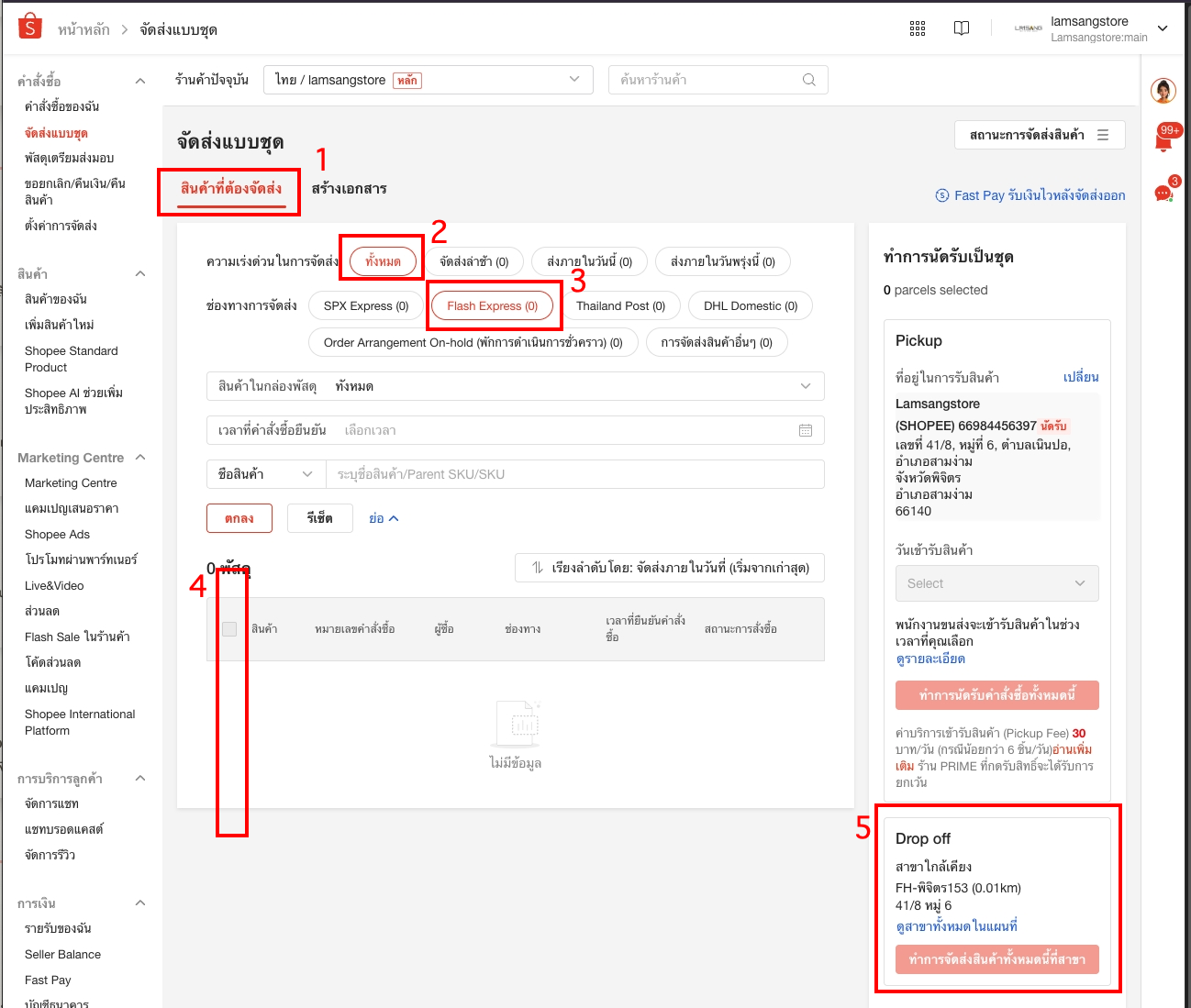Open the calendar icon in order time field
The height and width of the screenshot is (1008, 1191).
[806, 430]
